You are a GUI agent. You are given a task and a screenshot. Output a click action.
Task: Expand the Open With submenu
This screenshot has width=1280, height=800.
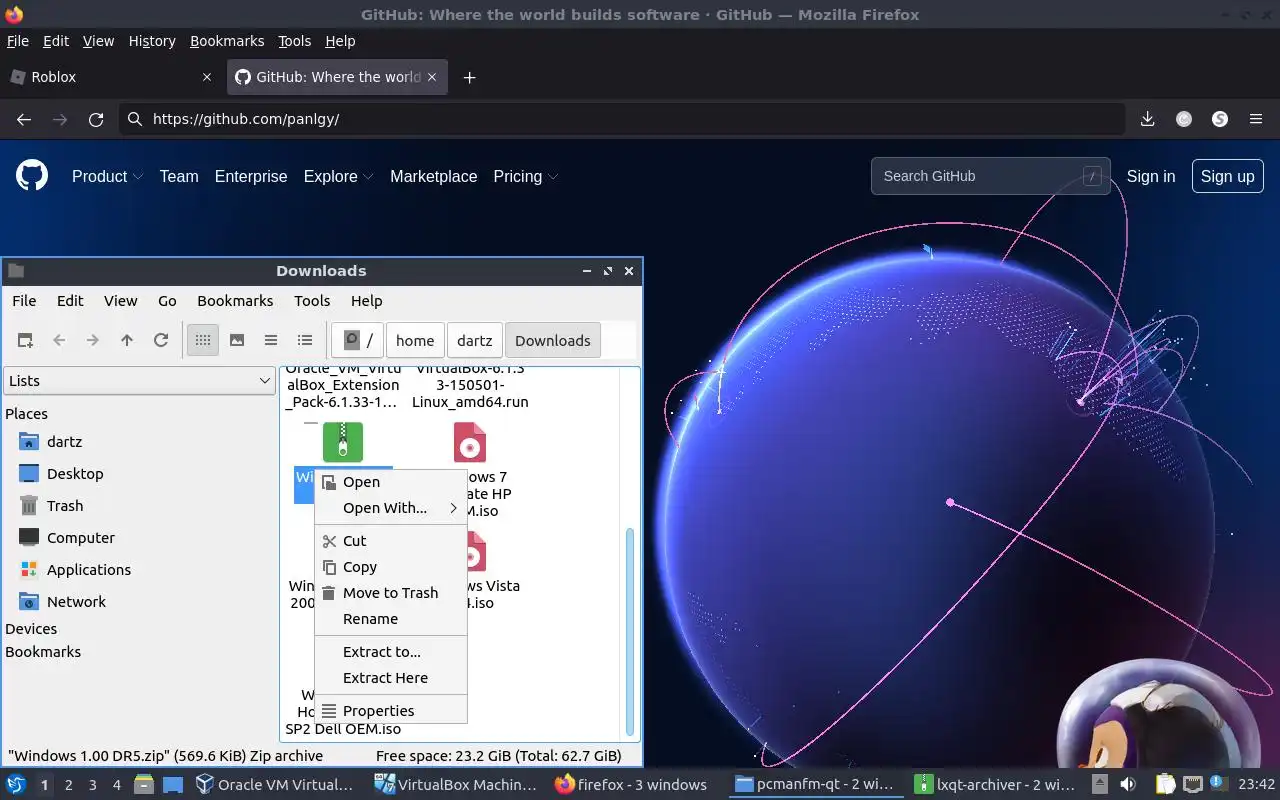[391, 508]
